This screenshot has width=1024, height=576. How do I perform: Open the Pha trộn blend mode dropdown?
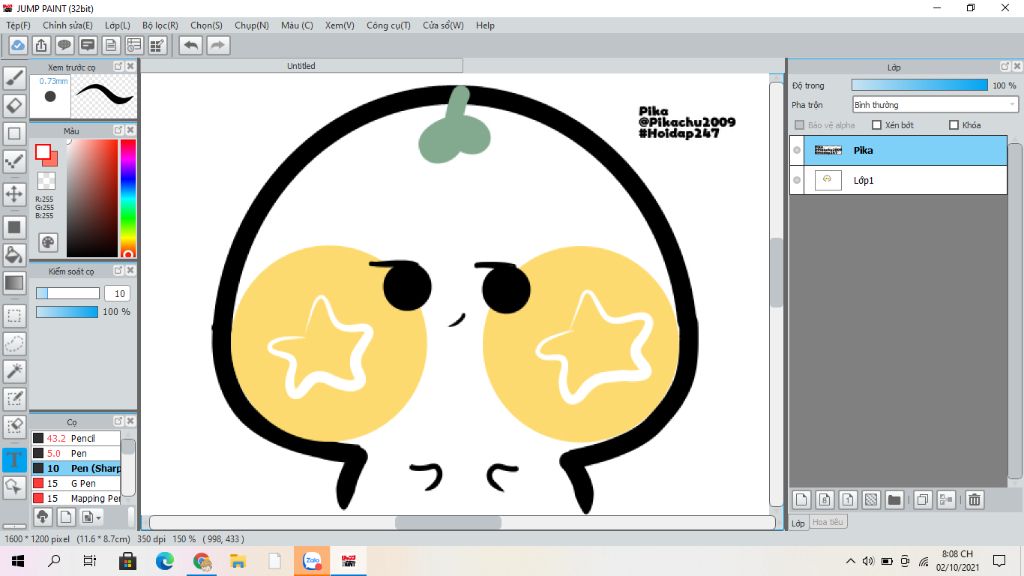coord(935,104)
